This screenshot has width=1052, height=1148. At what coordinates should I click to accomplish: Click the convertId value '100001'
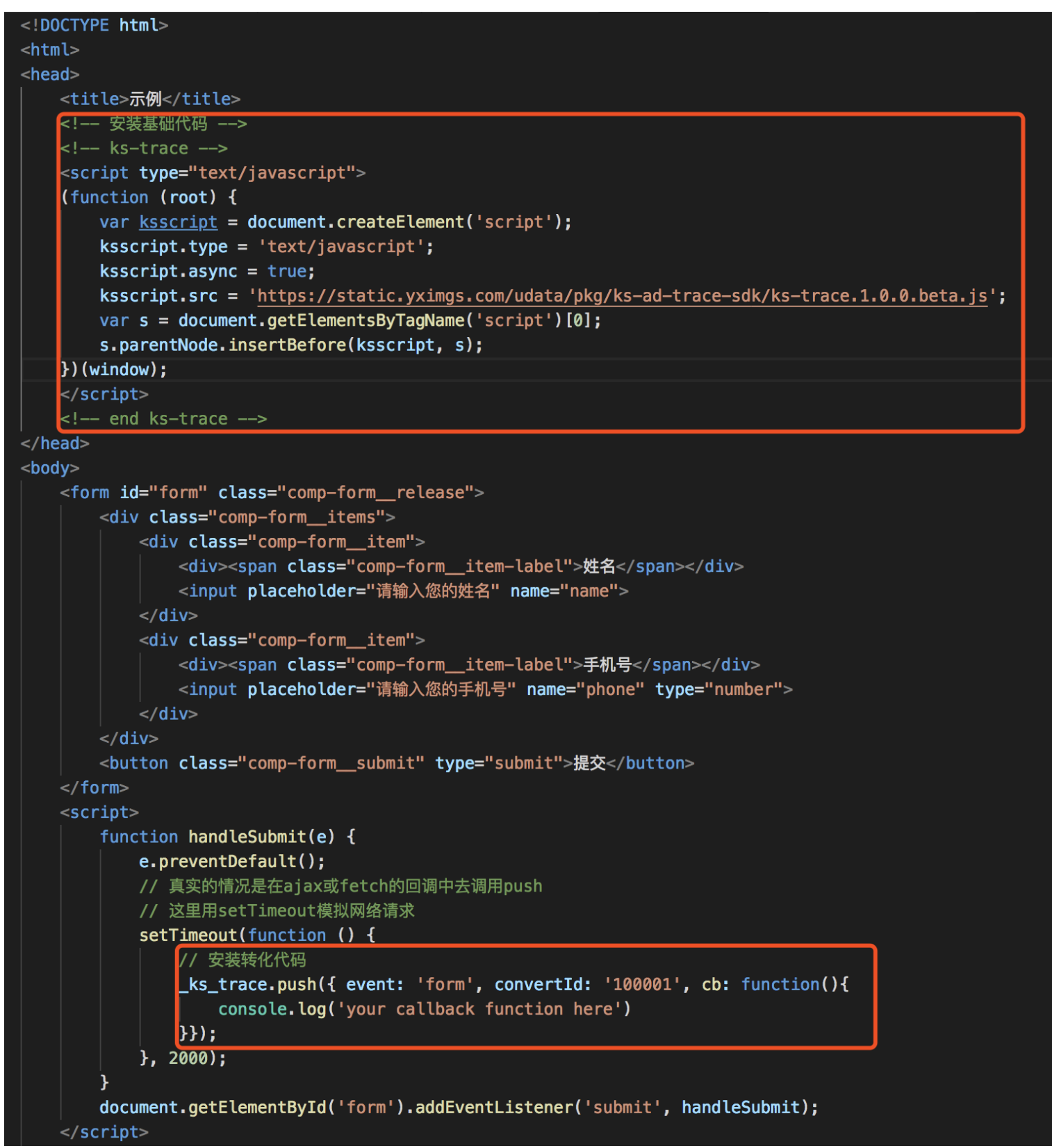[642, 985]
